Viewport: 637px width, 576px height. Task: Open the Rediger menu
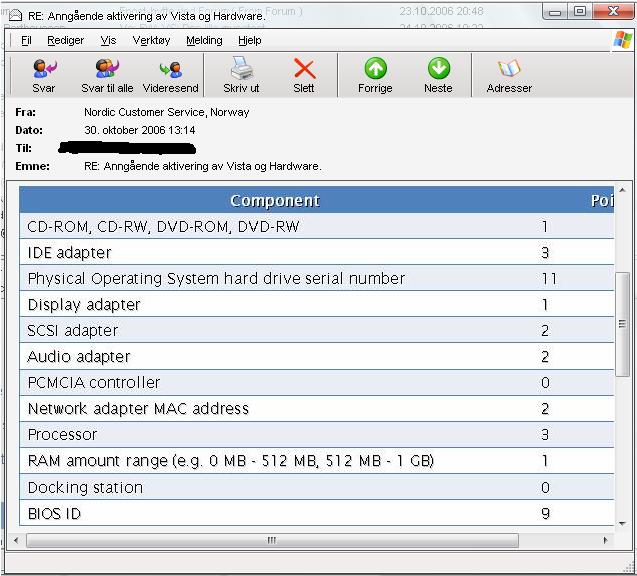point(65,40)
